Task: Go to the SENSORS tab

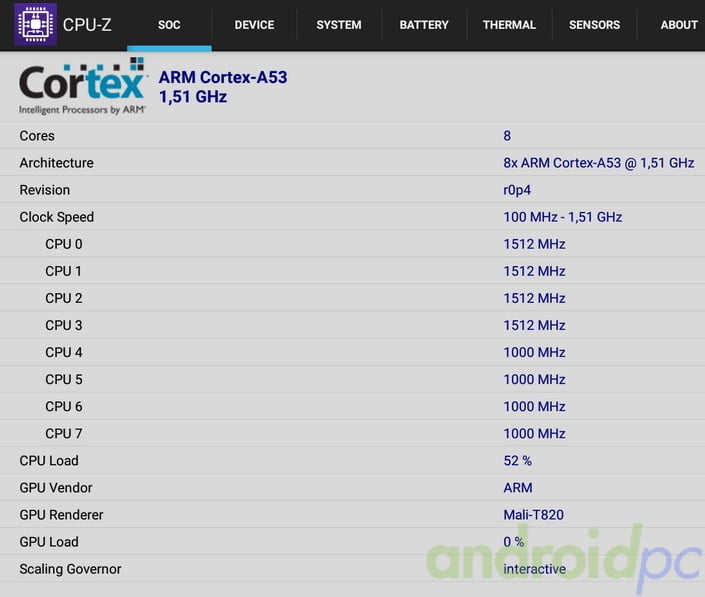Action: 594,25
